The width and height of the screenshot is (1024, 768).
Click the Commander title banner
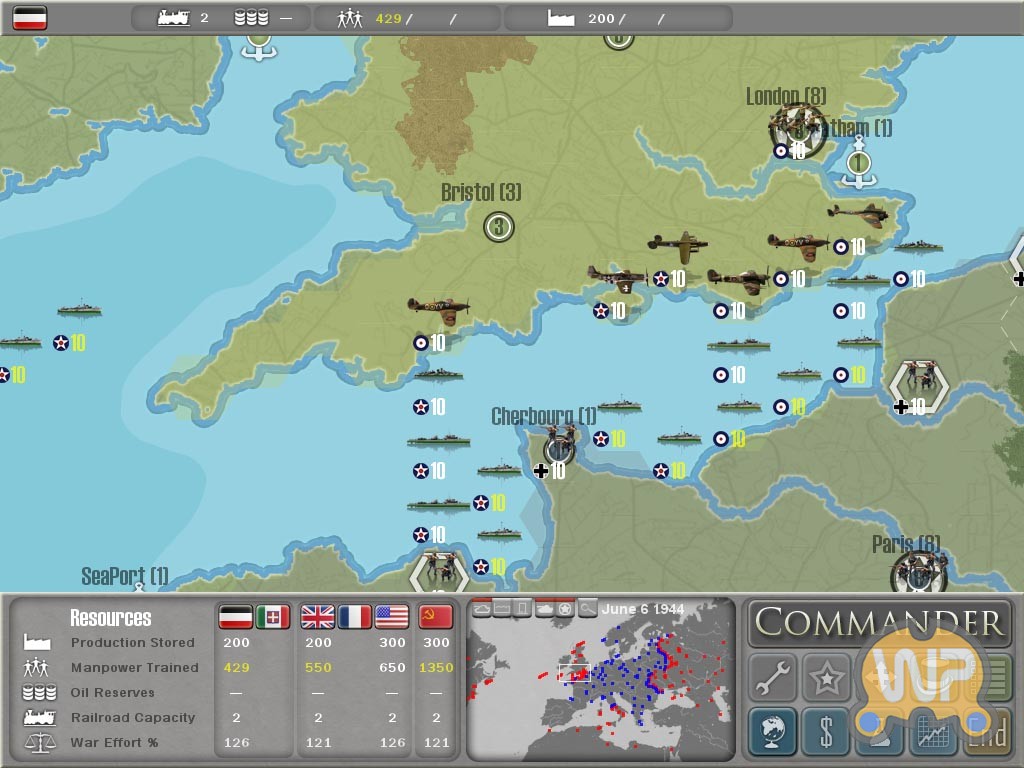879,623
